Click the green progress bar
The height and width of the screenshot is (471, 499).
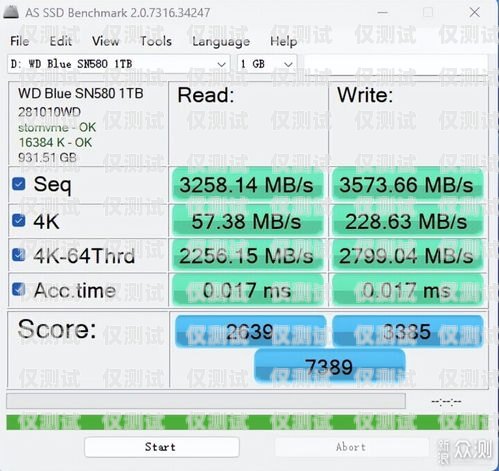247,422
